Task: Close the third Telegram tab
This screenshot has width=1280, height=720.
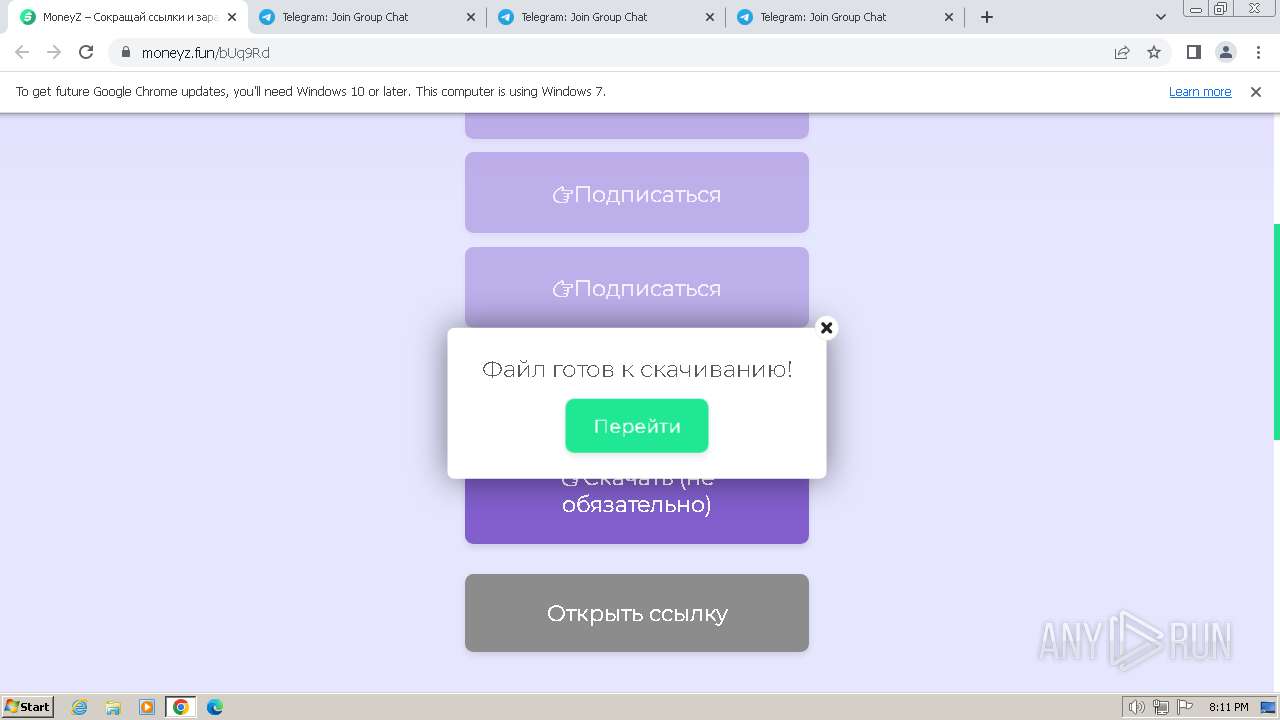Action: (x=949, y=17)
